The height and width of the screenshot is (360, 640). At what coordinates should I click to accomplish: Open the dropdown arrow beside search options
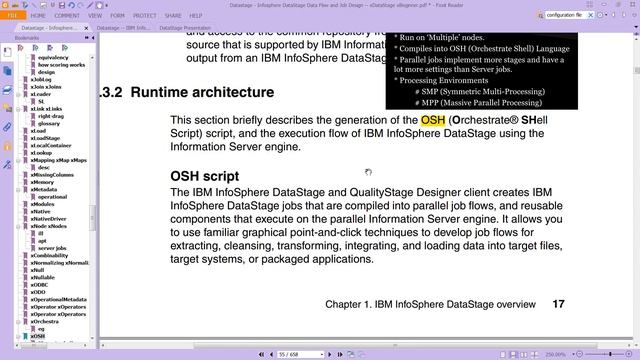(x=606, y=15)
